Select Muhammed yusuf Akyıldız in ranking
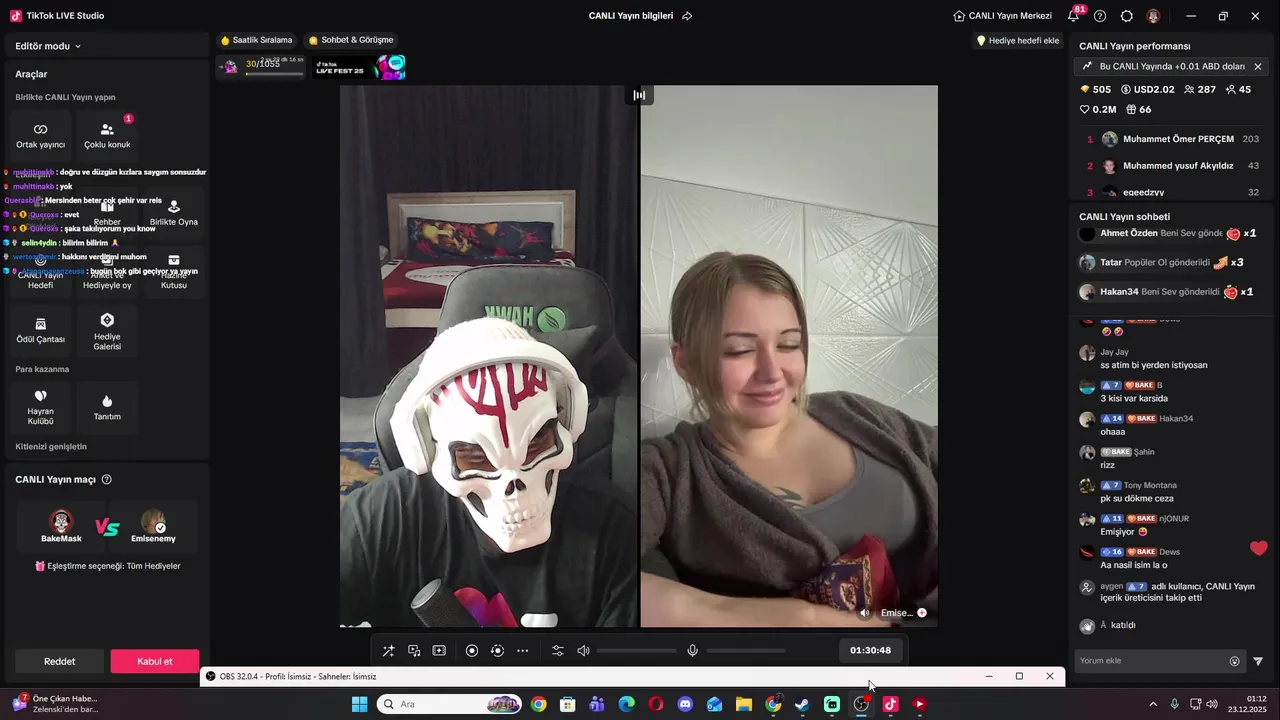The height and width of the screenshot is (720, 1280). (x=1172, y=166)
